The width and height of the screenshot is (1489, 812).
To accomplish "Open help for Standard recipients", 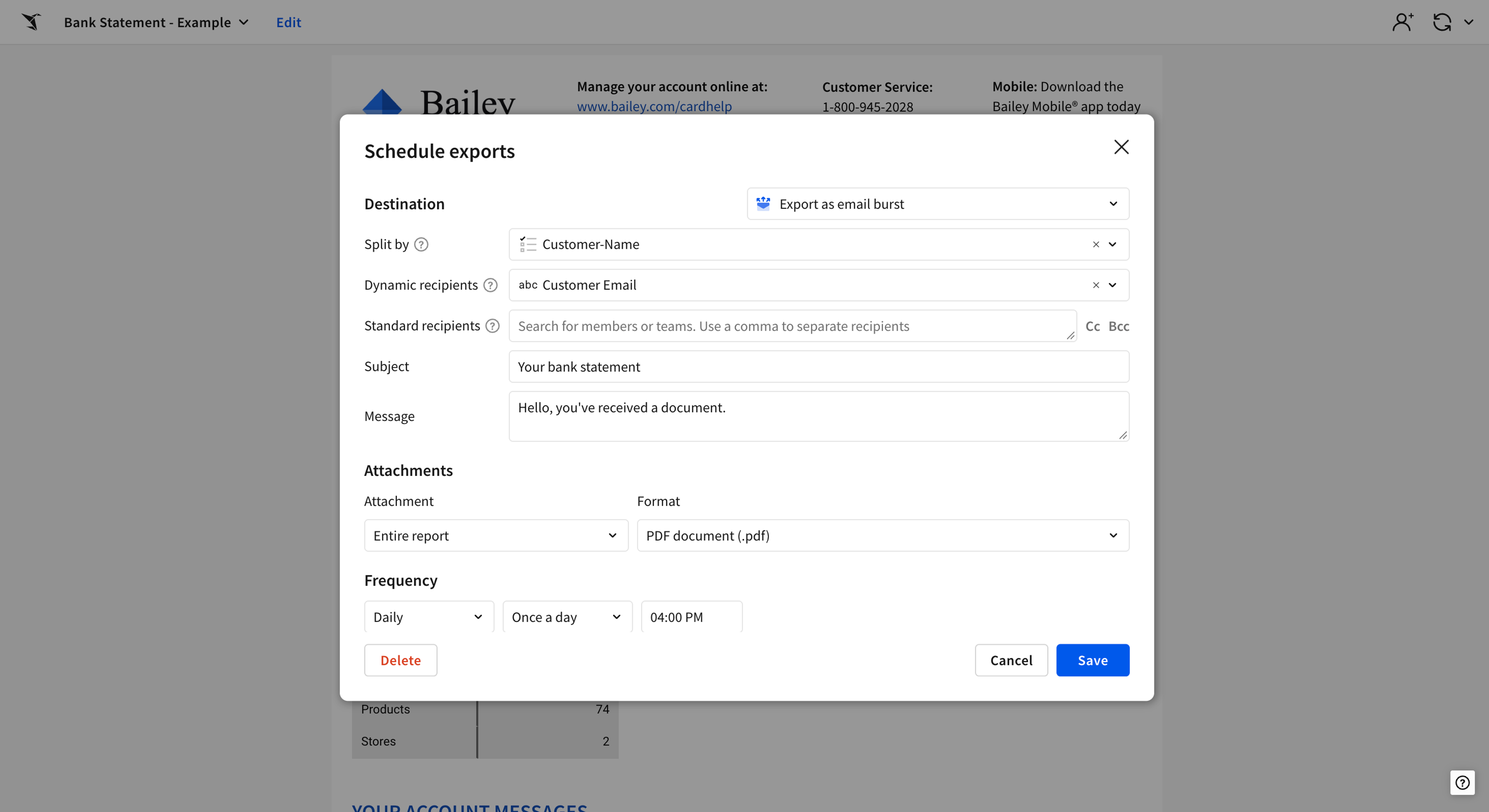I will click(492, 326).
